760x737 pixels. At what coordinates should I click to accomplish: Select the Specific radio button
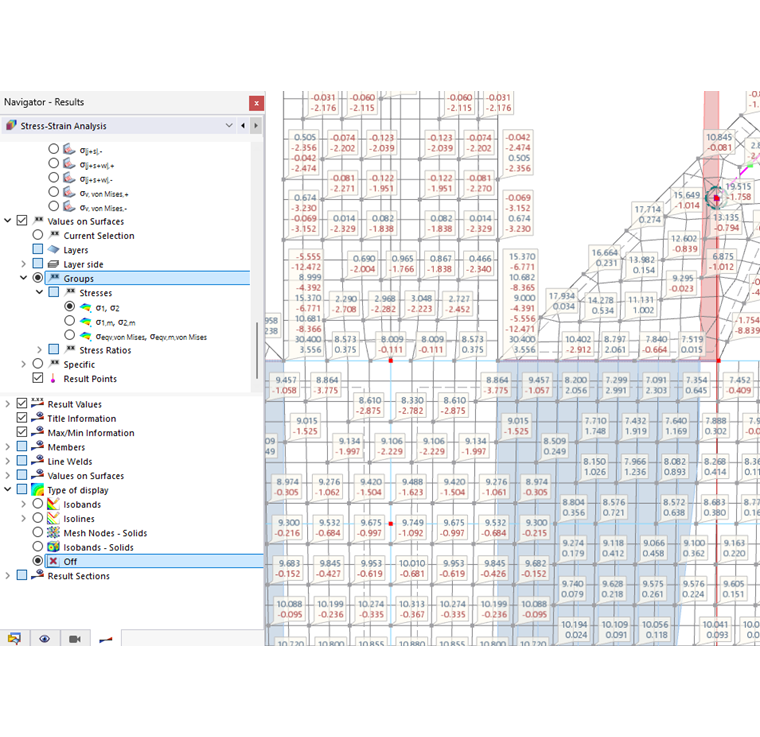[38, 363]
